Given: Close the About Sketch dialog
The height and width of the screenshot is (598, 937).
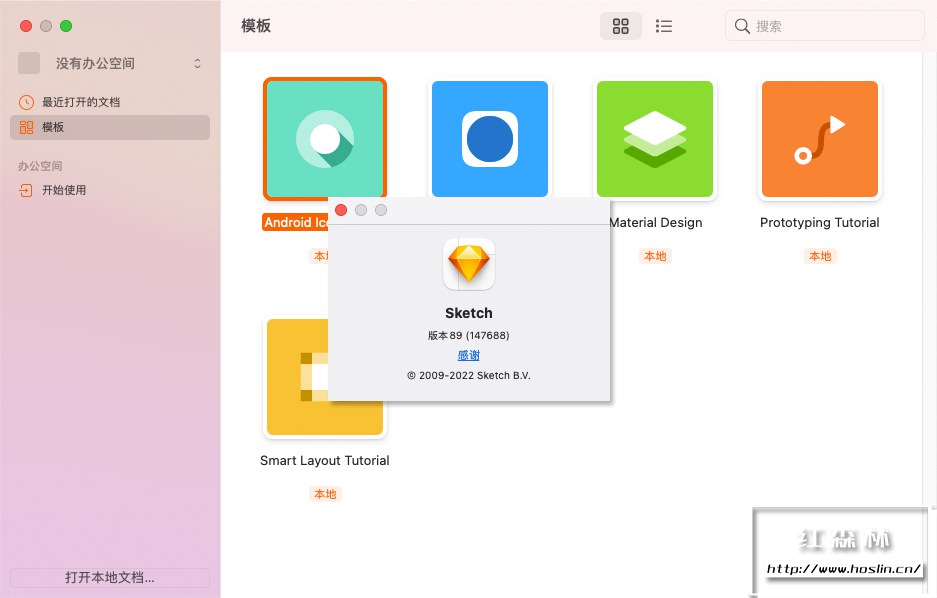Looking at the screenshot, I should (x=341, y=210).
